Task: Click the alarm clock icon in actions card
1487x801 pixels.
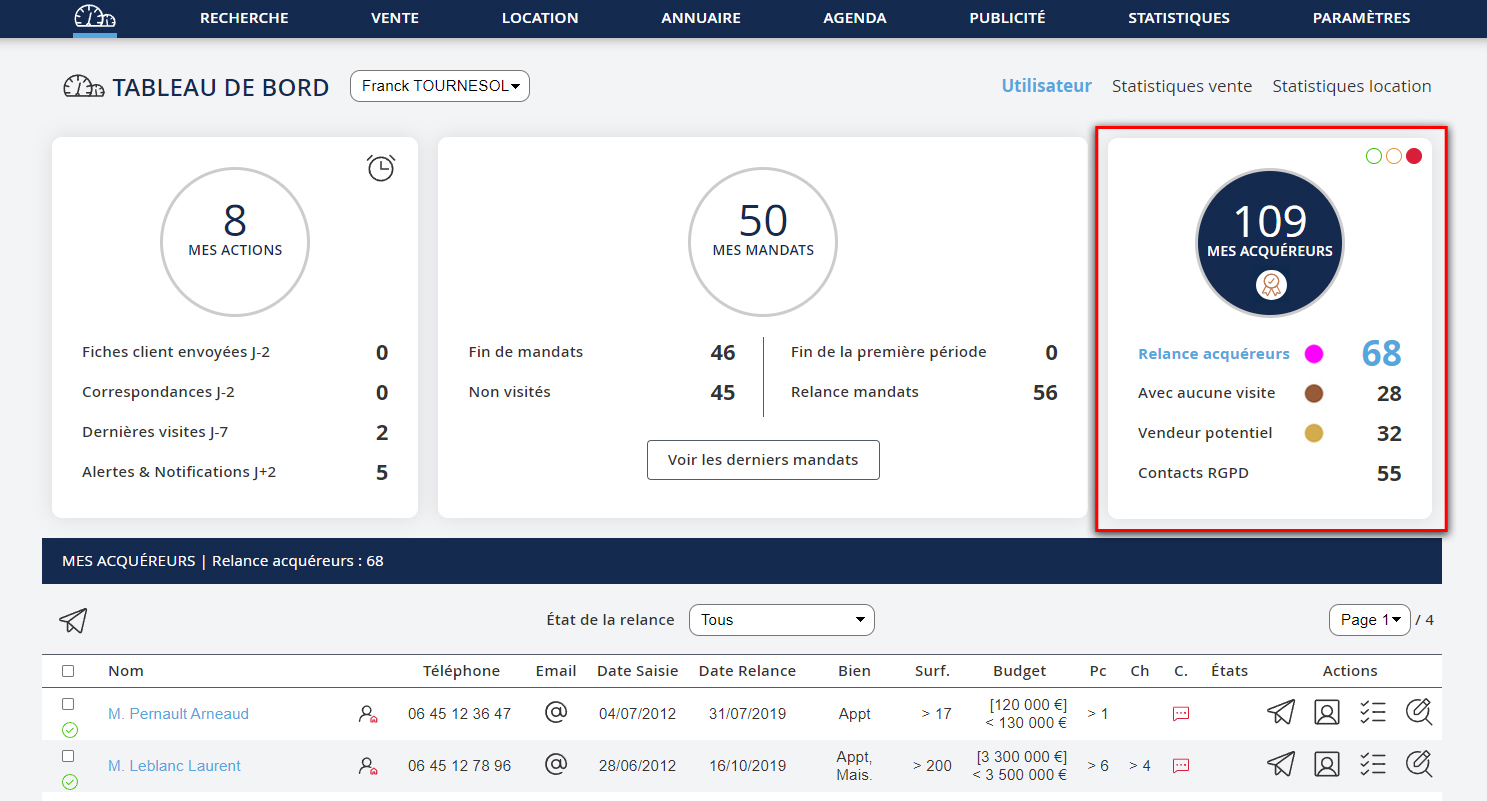Action: [381, 168]
